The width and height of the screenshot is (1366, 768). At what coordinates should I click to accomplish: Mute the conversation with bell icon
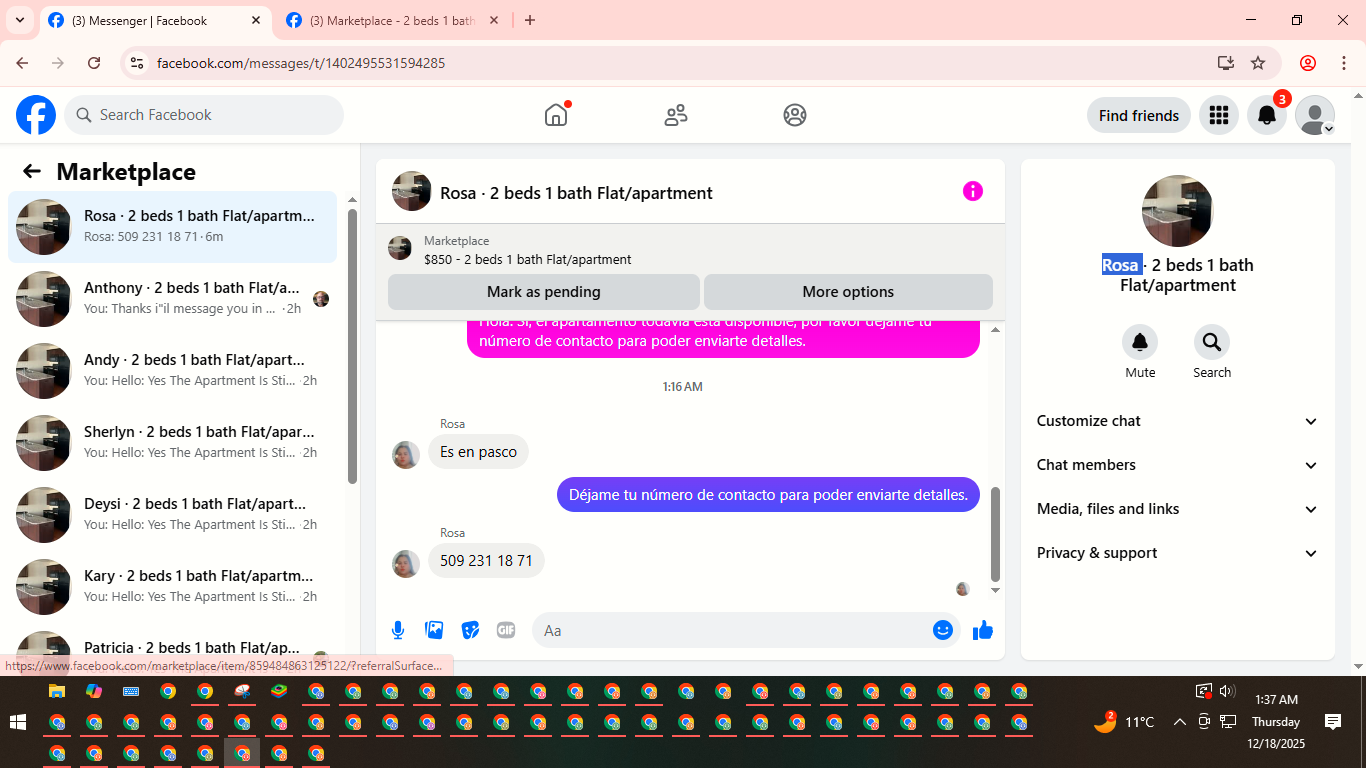[1140, 343]
